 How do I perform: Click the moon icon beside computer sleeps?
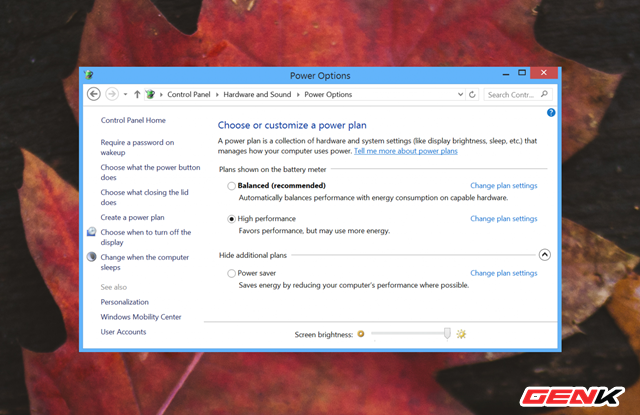[91, 257]
